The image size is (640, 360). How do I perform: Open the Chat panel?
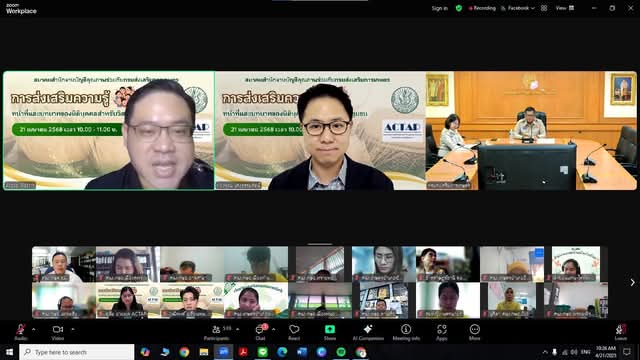click(x=260, y=332)
